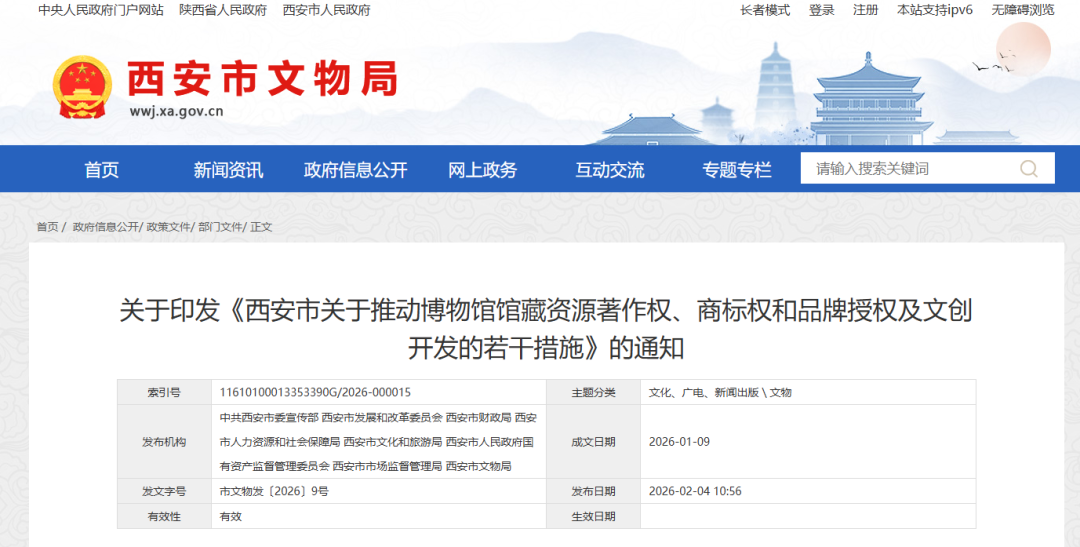Toggle 无障碍浏览 accessibility mode
This screenshot has height=547, width=1080.
[1022, 10]
